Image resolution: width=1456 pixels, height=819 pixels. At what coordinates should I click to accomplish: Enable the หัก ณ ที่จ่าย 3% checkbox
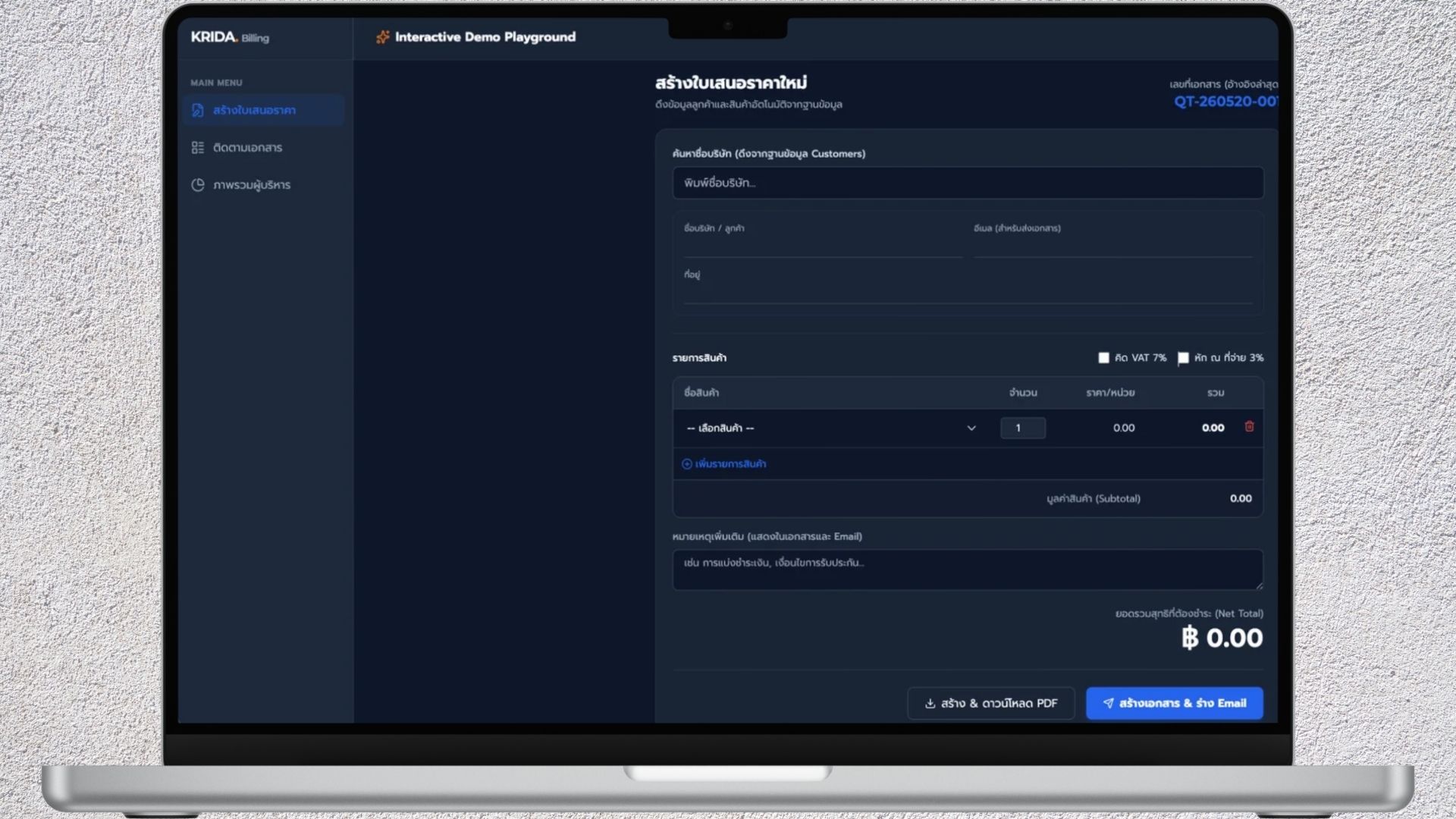tap(1183, 357)
